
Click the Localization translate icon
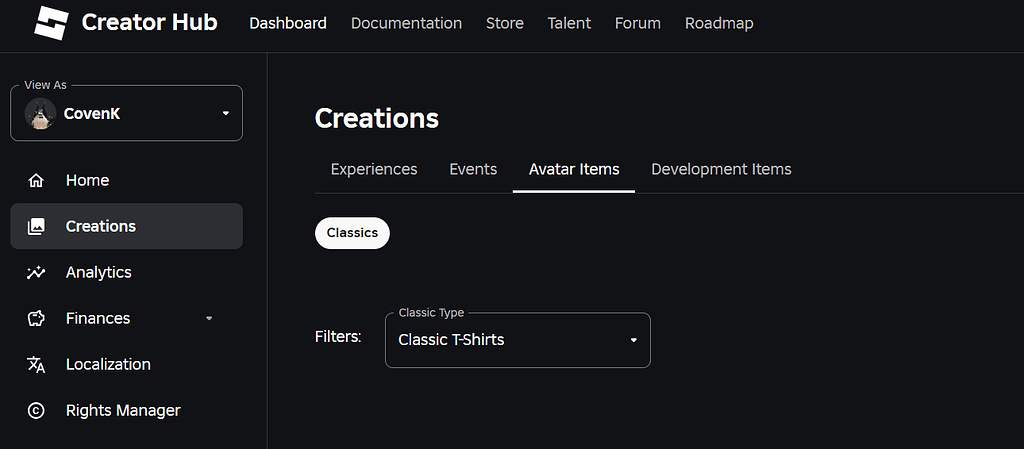36,364
